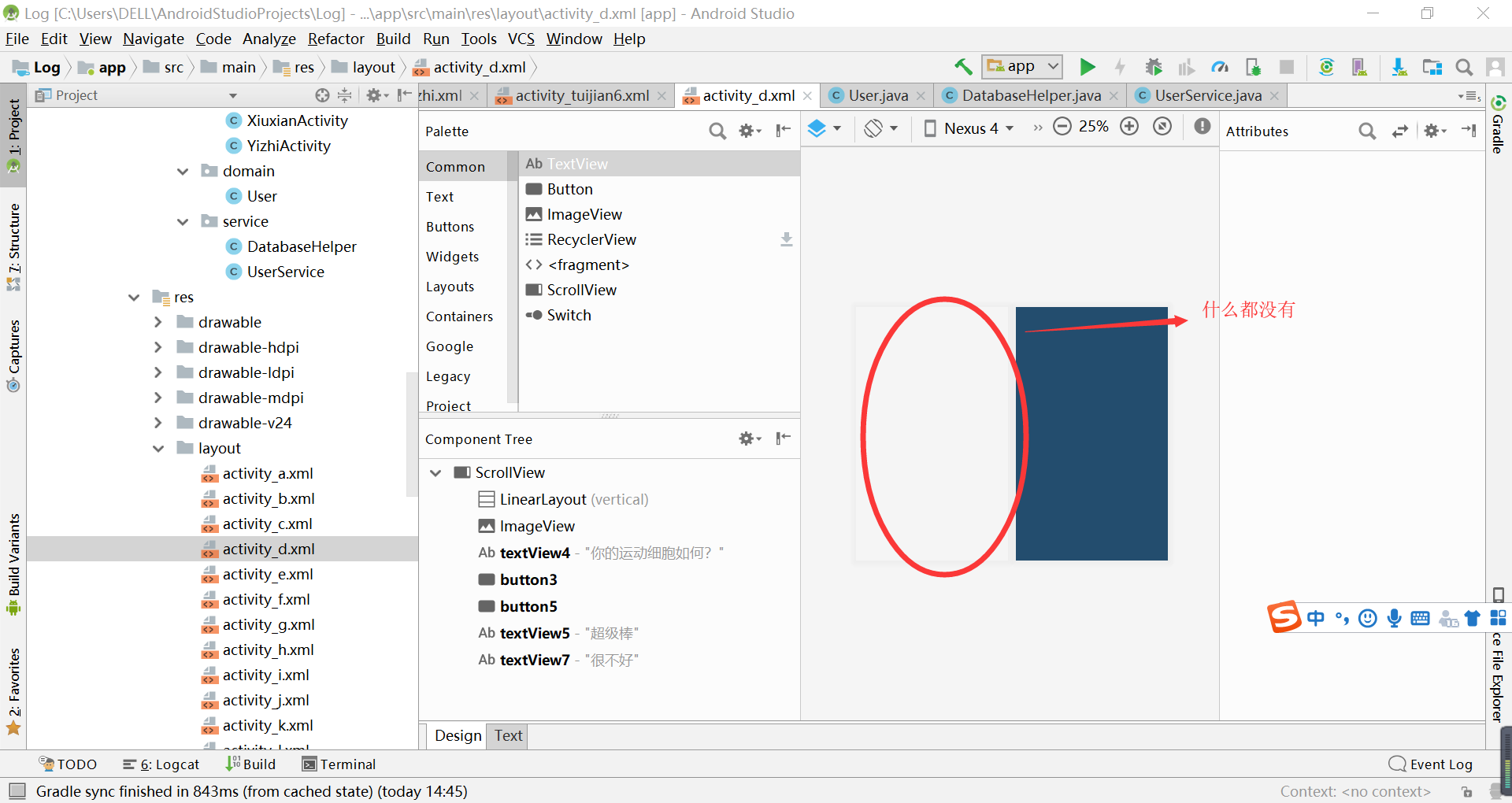
Task: Show warnings and errors icon
Action: click(x=1202, y=127)
